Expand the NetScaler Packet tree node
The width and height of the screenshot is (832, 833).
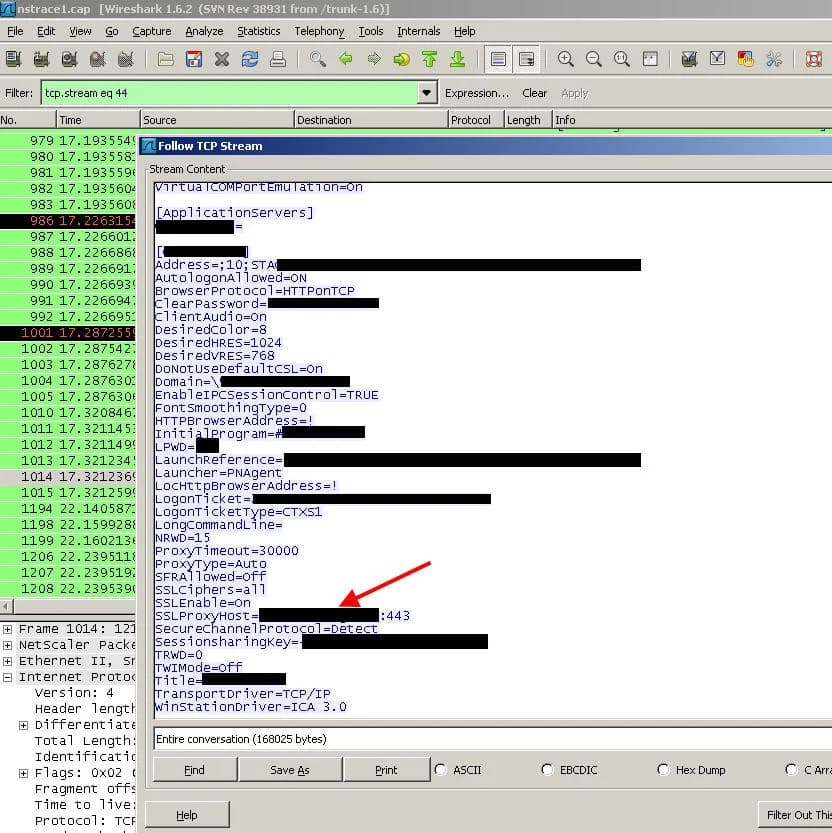pyautogui.click(x=7, y=645)
